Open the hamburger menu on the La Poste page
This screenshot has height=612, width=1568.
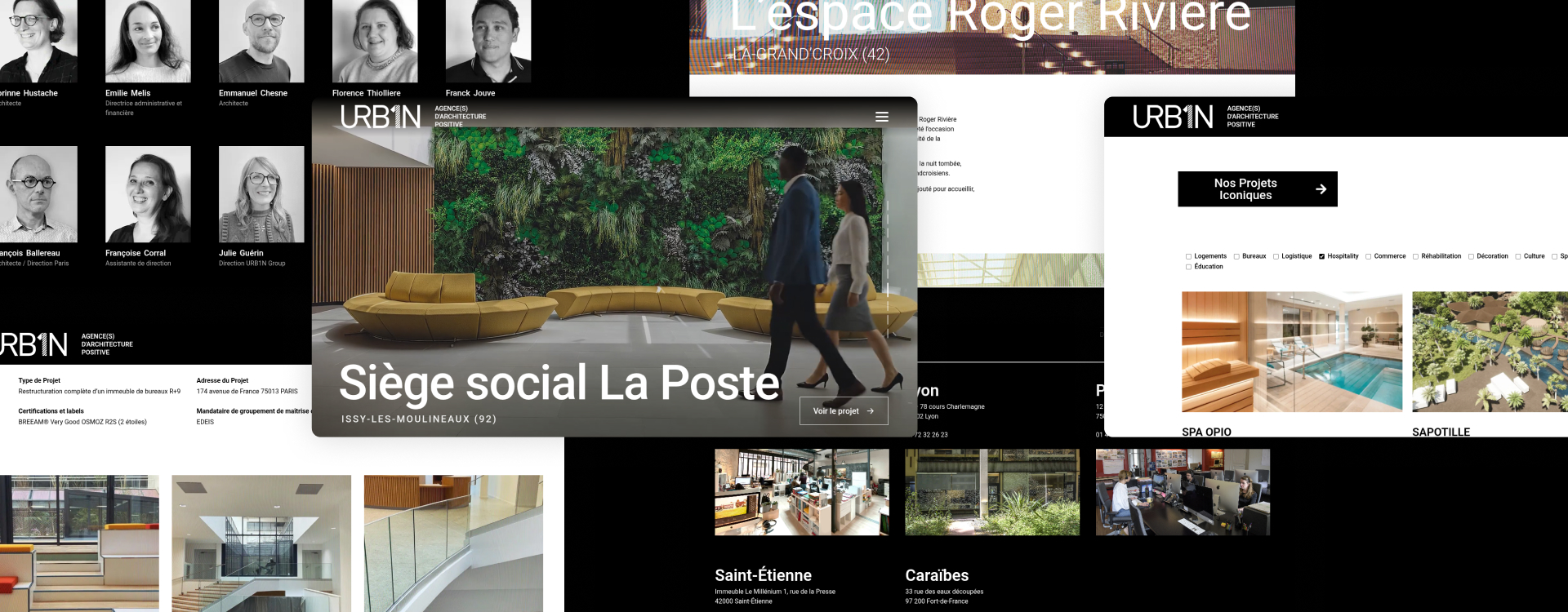click(882, 117)
